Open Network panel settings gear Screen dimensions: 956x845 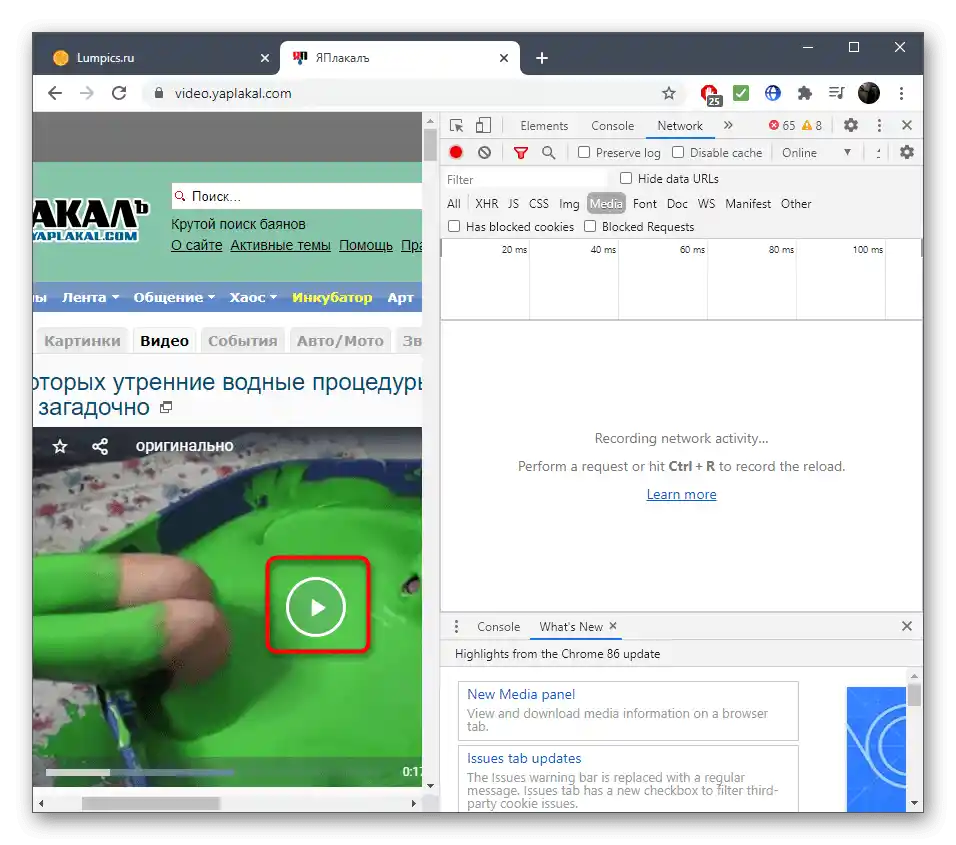[x=907, y=152]
